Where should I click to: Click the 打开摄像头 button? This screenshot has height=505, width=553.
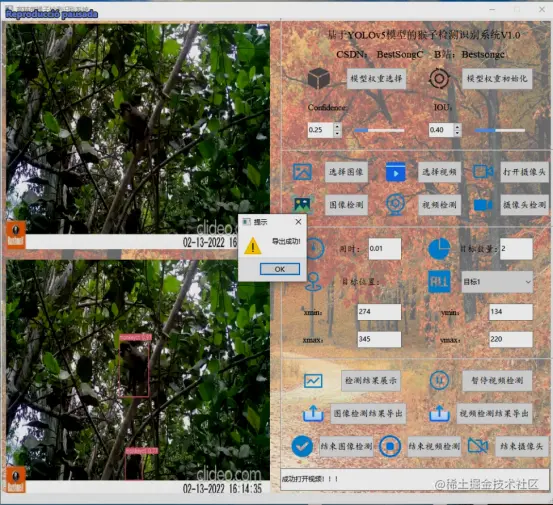[x=524, y=172]
